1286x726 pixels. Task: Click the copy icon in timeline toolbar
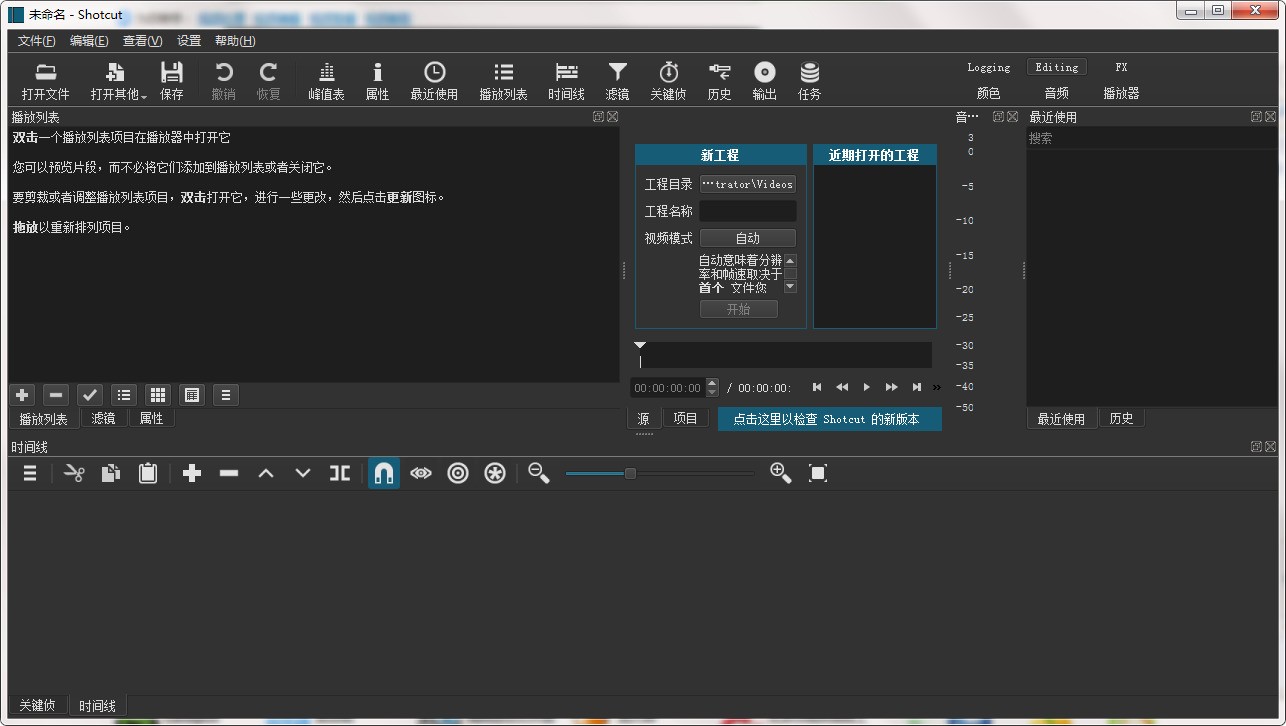coord(110,473)
